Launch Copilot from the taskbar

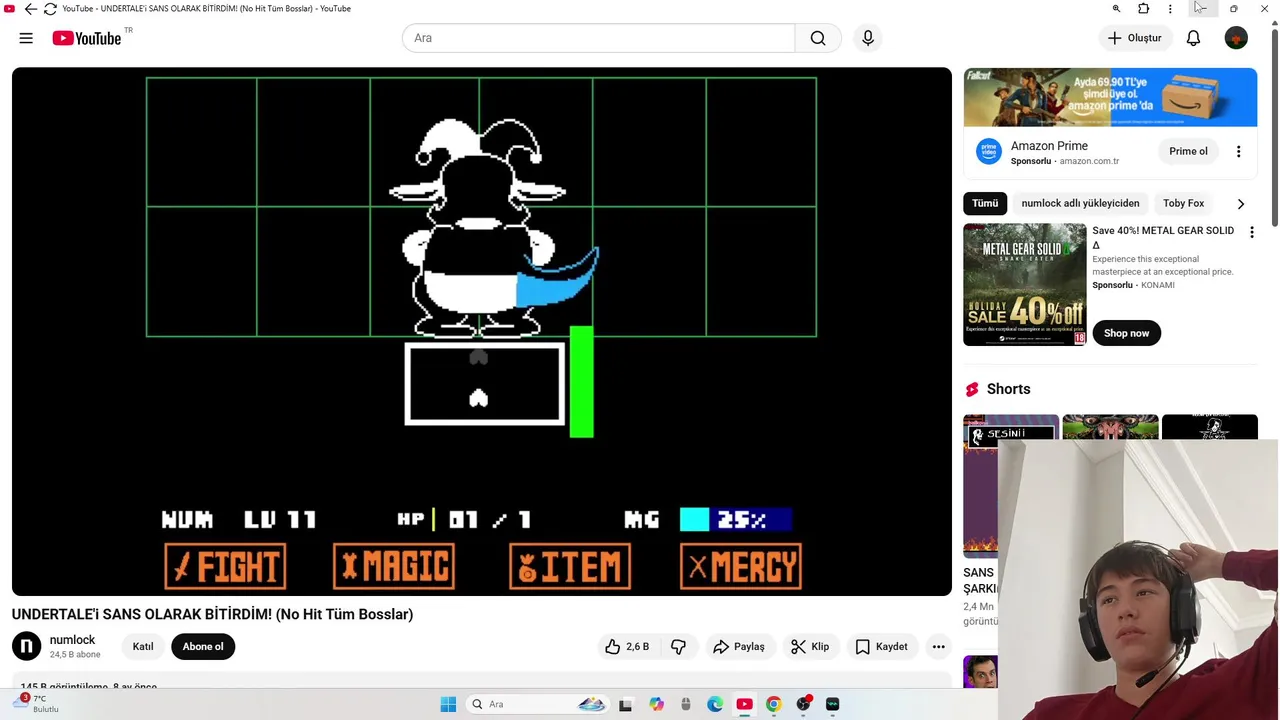point(656,704)
